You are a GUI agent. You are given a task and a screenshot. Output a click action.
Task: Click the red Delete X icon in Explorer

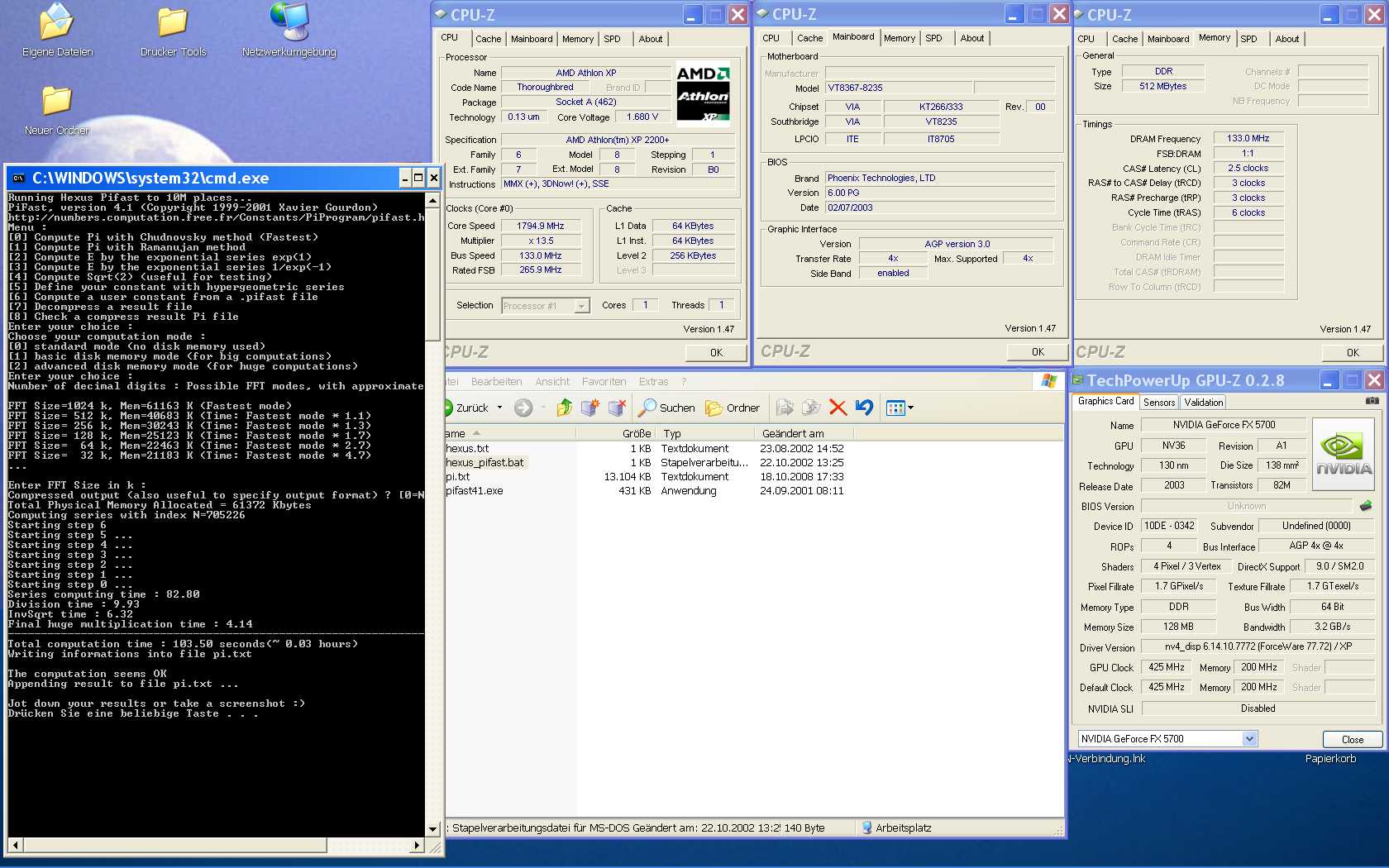(838, 408)
